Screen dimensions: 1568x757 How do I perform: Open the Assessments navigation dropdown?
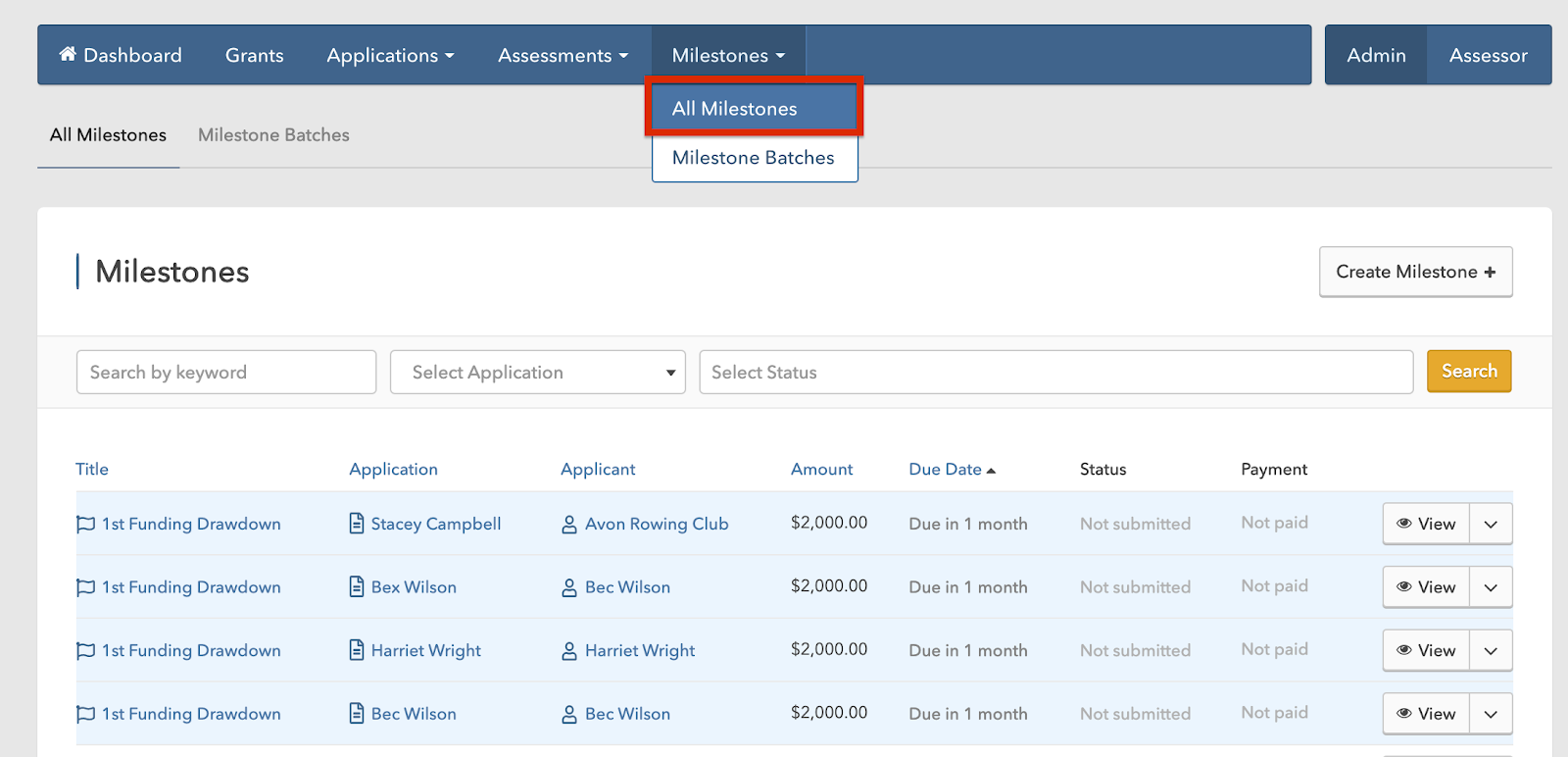click(563, 56)
